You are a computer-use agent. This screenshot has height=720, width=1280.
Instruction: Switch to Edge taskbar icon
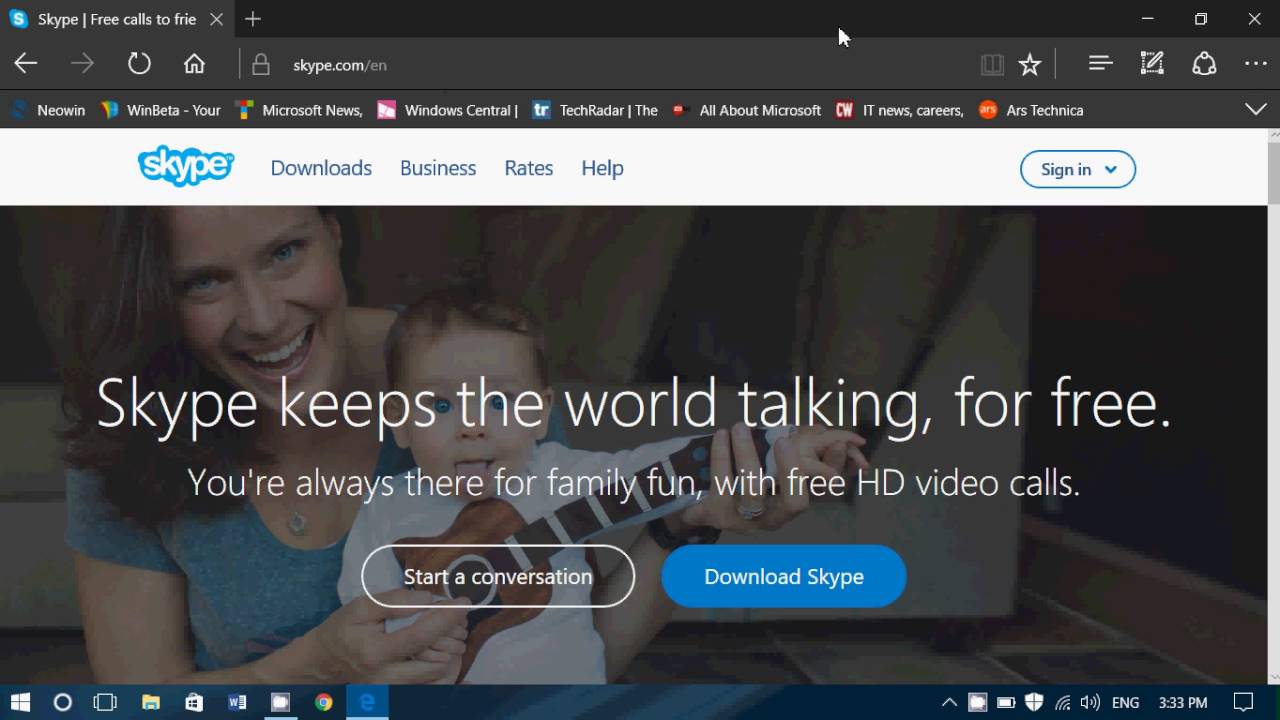pyautogui.click(x=367, y=702)
